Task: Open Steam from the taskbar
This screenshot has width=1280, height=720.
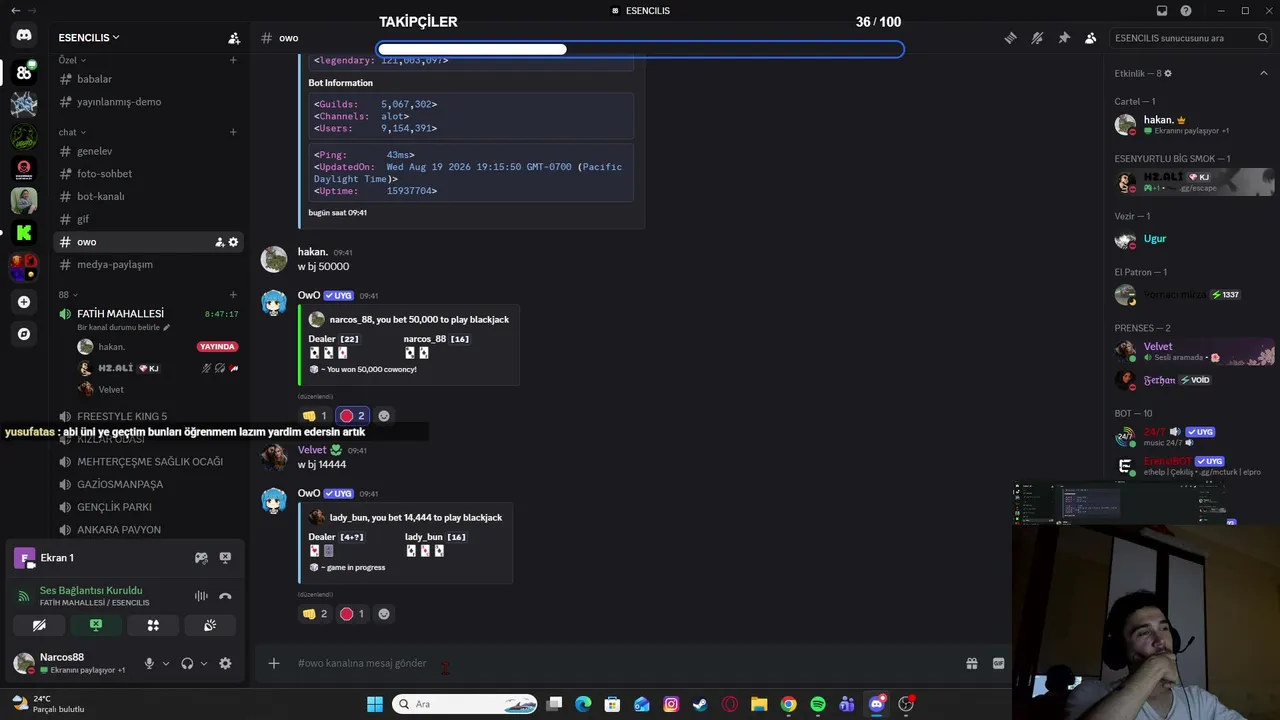Action: pyautogui.click(x=700, y=704)
